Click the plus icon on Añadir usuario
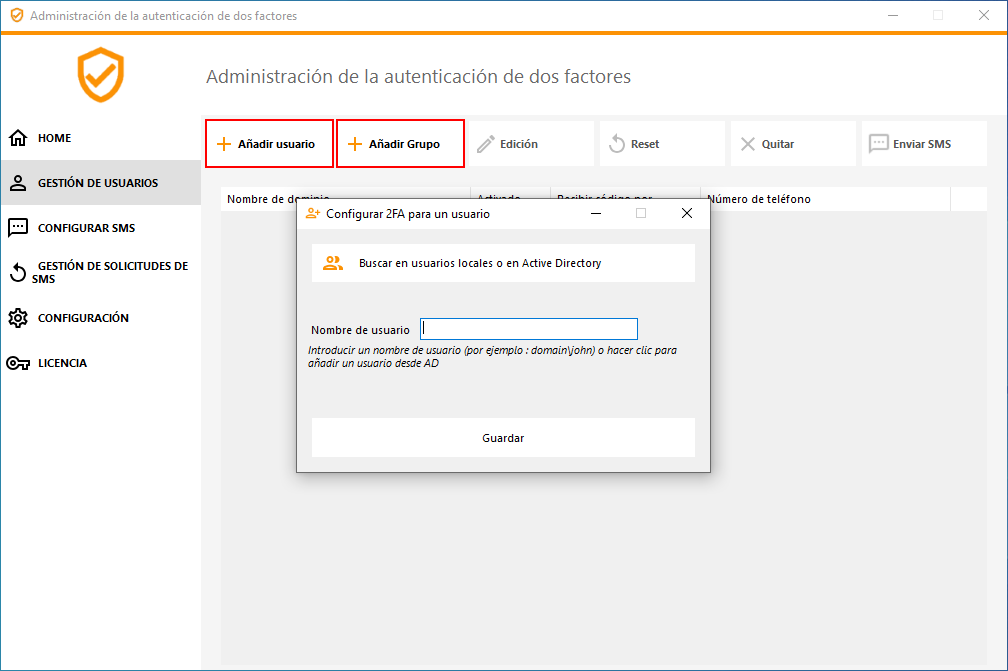 (x=225, y=143)
